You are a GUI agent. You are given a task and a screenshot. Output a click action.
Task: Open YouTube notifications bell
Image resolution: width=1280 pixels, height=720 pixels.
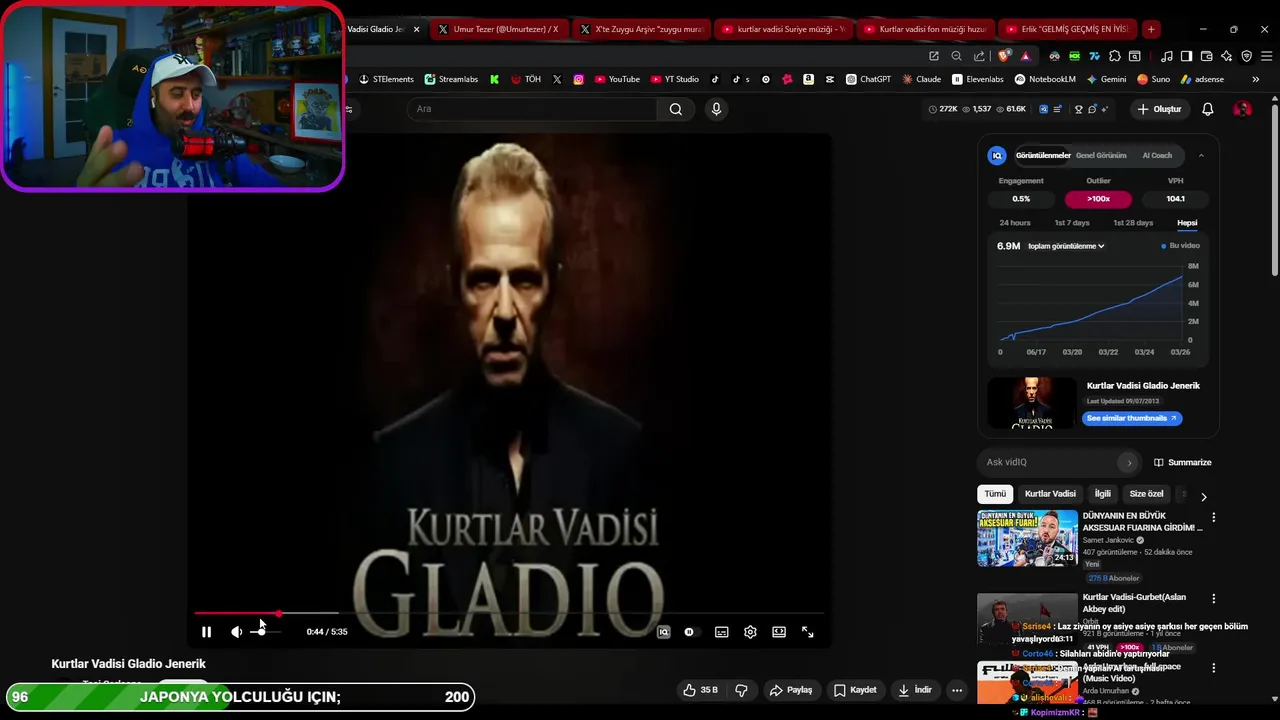point(1208,109)
